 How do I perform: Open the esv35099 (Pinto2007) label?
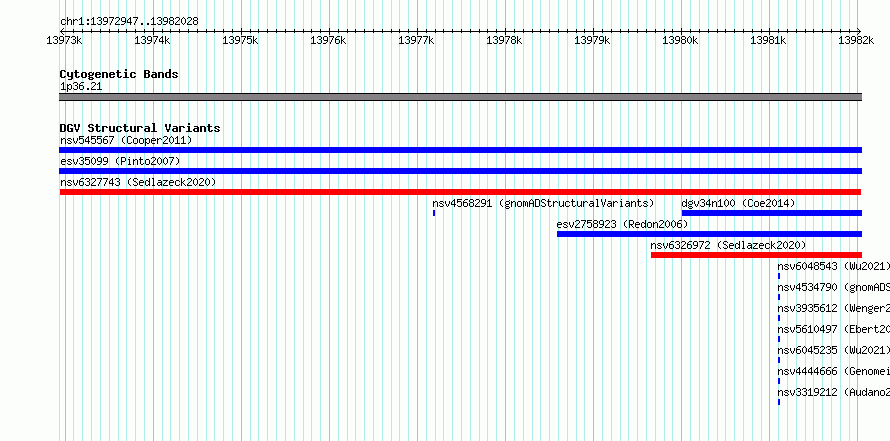point(120,161)
